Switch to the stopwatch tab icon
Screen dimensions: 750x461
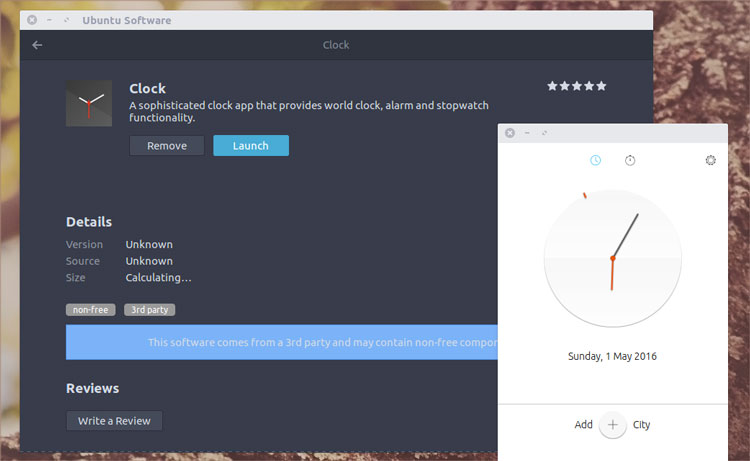[630, 160]
